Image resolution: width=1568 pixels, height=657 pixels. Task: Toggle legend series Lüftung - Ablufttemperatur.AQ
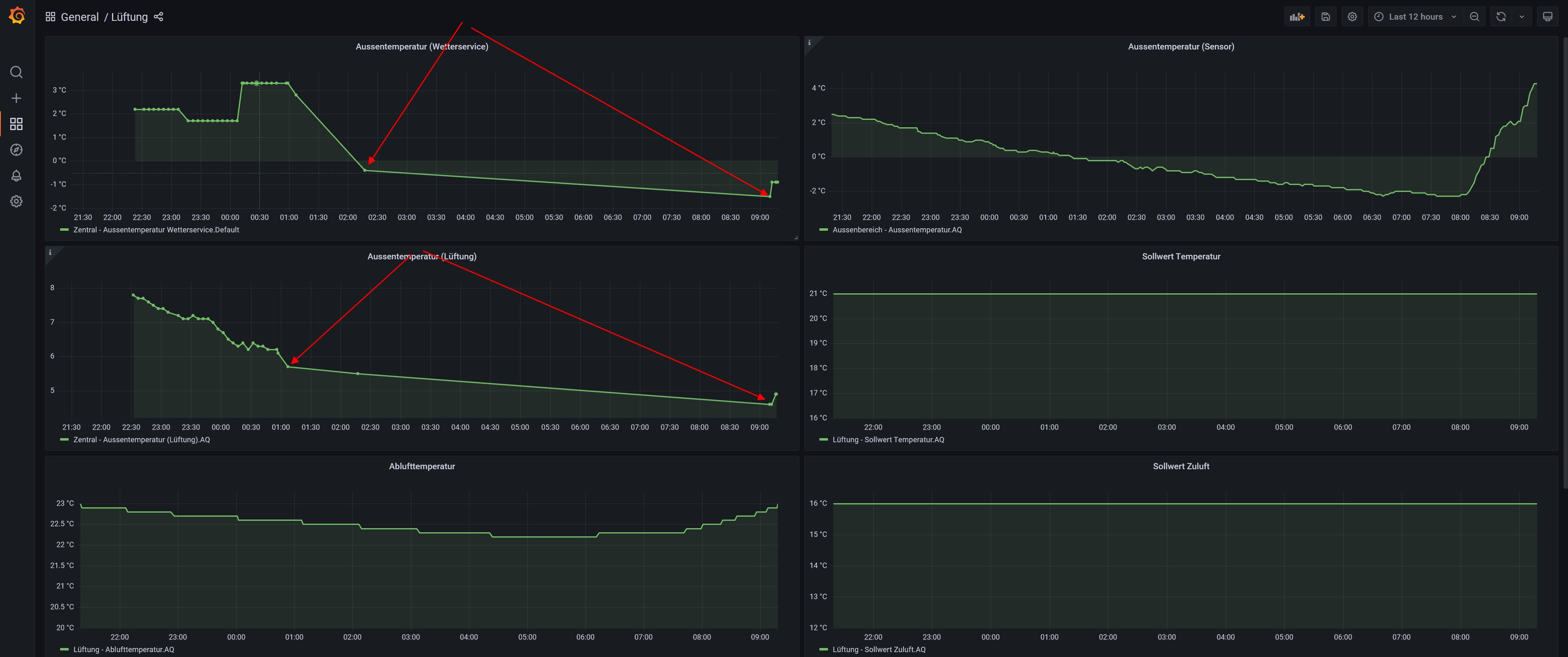[123, 650]
